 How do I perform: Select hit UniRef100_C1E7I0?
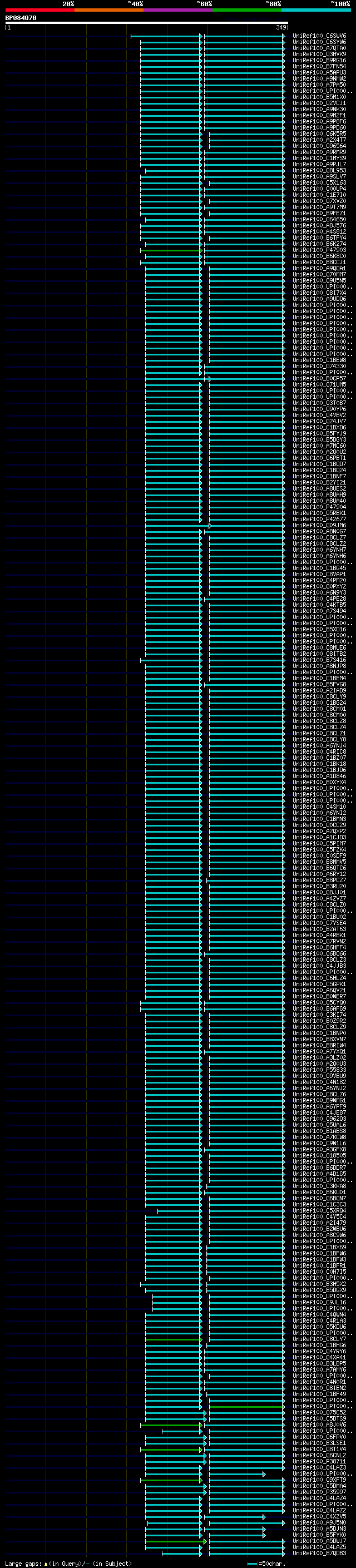tap(319, 195)
